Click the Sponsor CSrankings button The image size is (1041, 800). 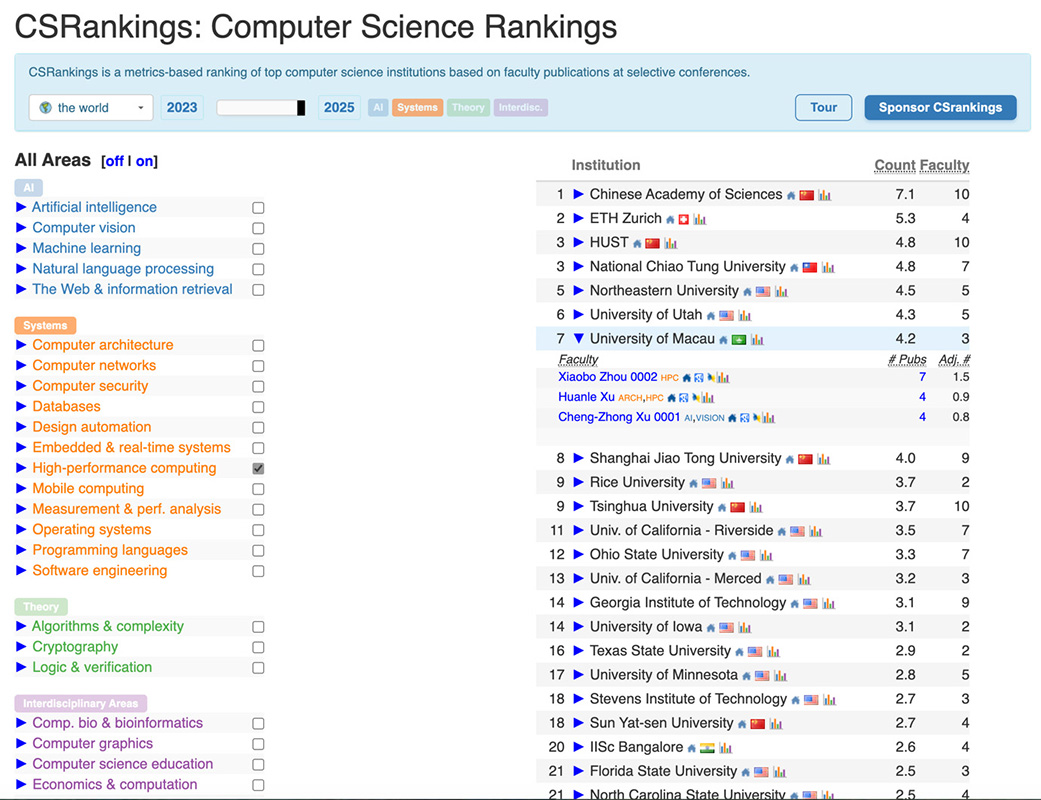(940, 108)
